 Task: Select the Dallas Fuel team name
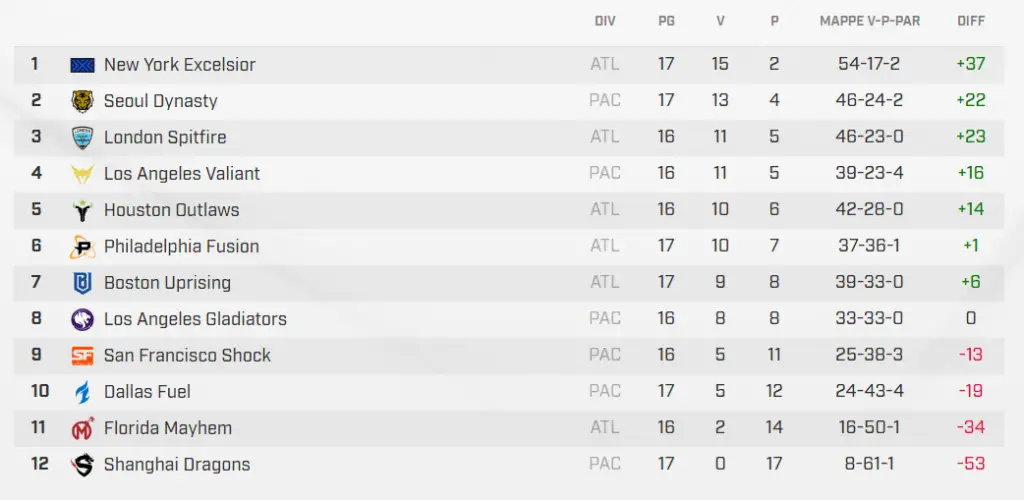(148, 392)
